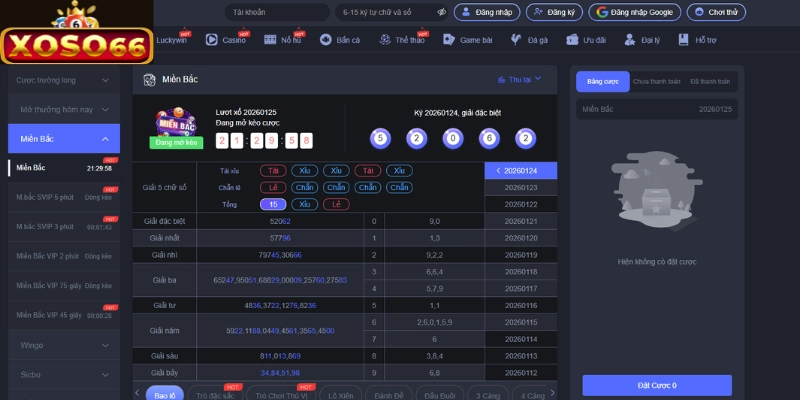This screenshot has height=400, width=800.
Task: Click the Chơi thử demo button
Action: point(716,12)
